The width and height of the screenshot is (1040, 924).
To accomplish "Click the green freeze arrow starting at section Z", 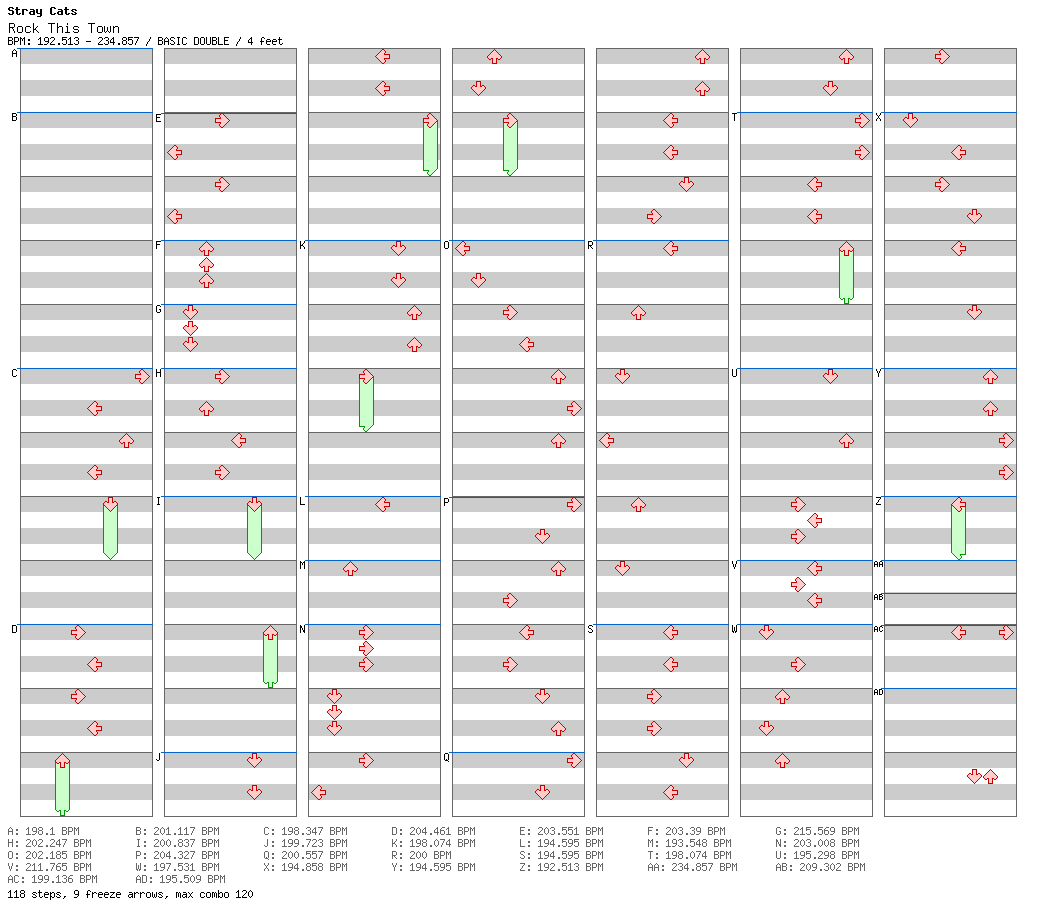I will (958, 529).
